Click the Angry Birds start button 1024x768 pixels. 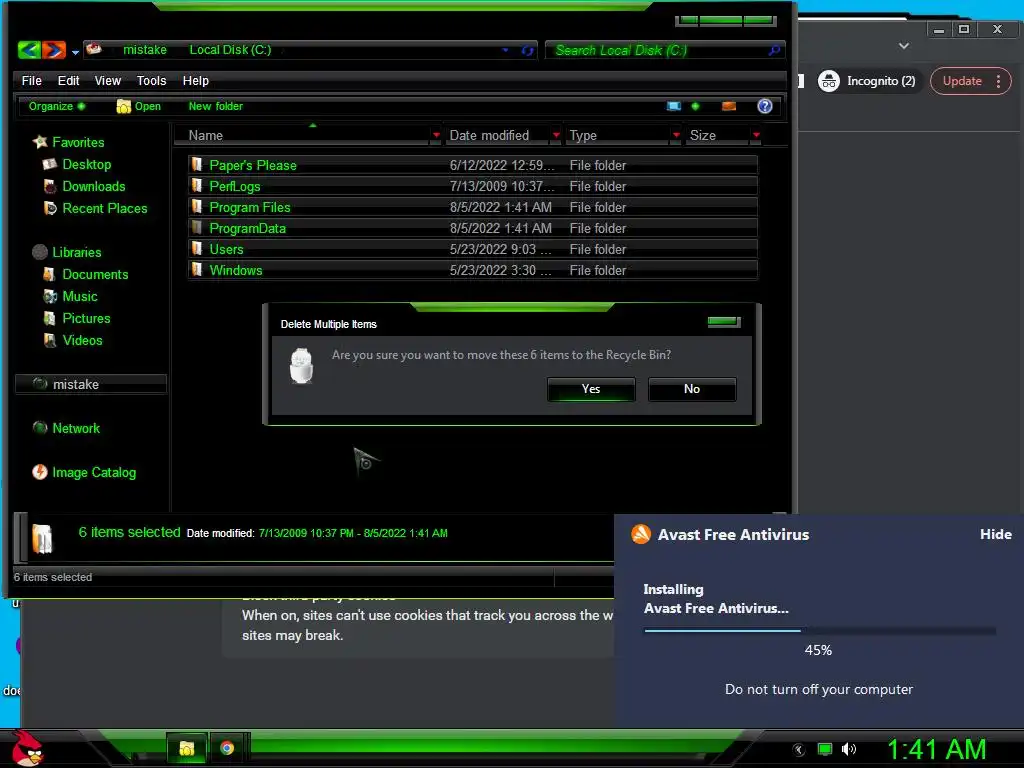(x=27, y=748)
